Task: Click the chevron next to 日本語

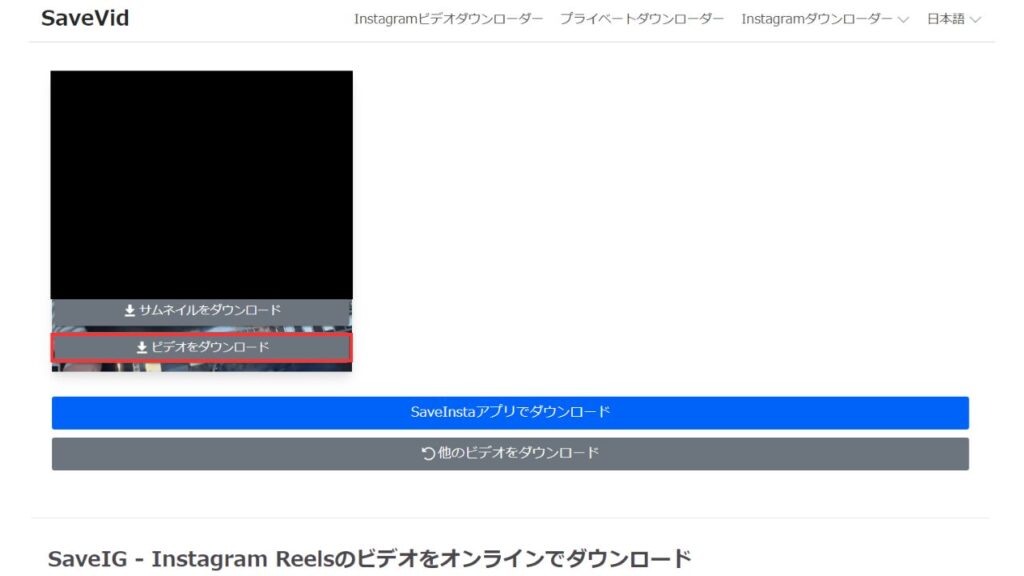Action: click(x=975, y=20)
